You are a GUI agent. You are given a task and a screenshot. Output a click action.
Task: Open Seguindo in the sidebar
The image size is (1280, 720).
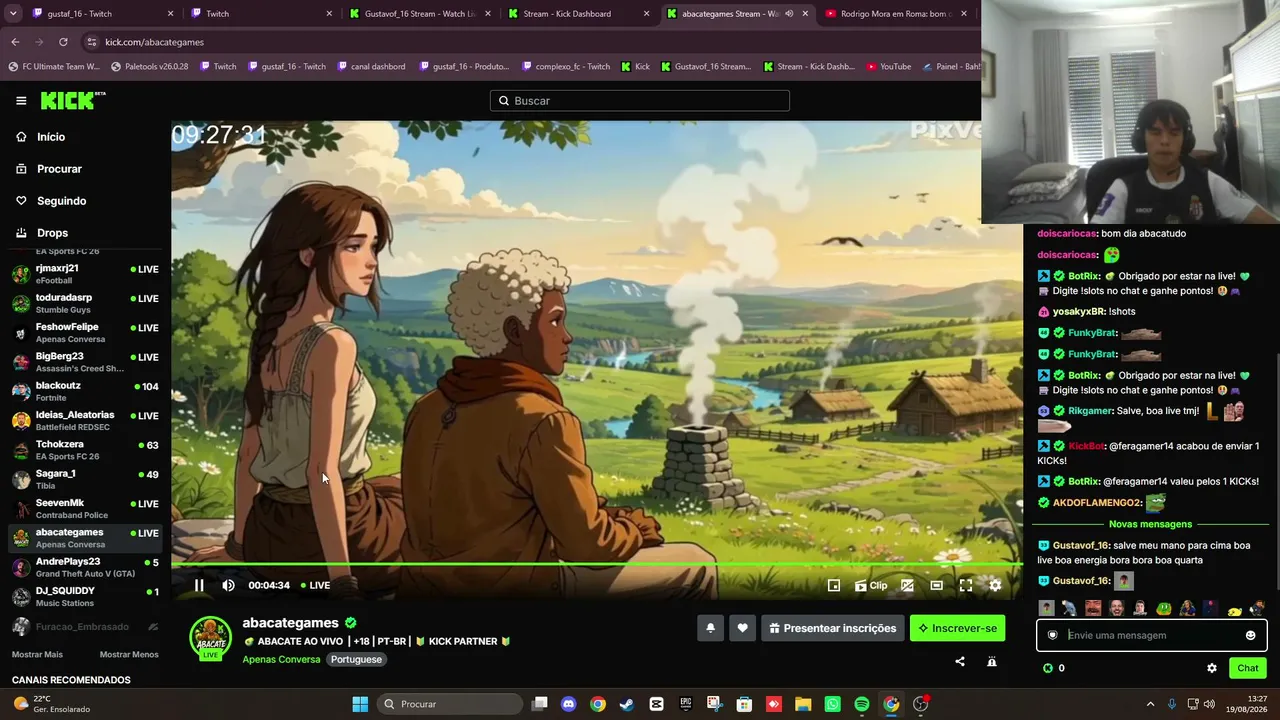(61, 201)
